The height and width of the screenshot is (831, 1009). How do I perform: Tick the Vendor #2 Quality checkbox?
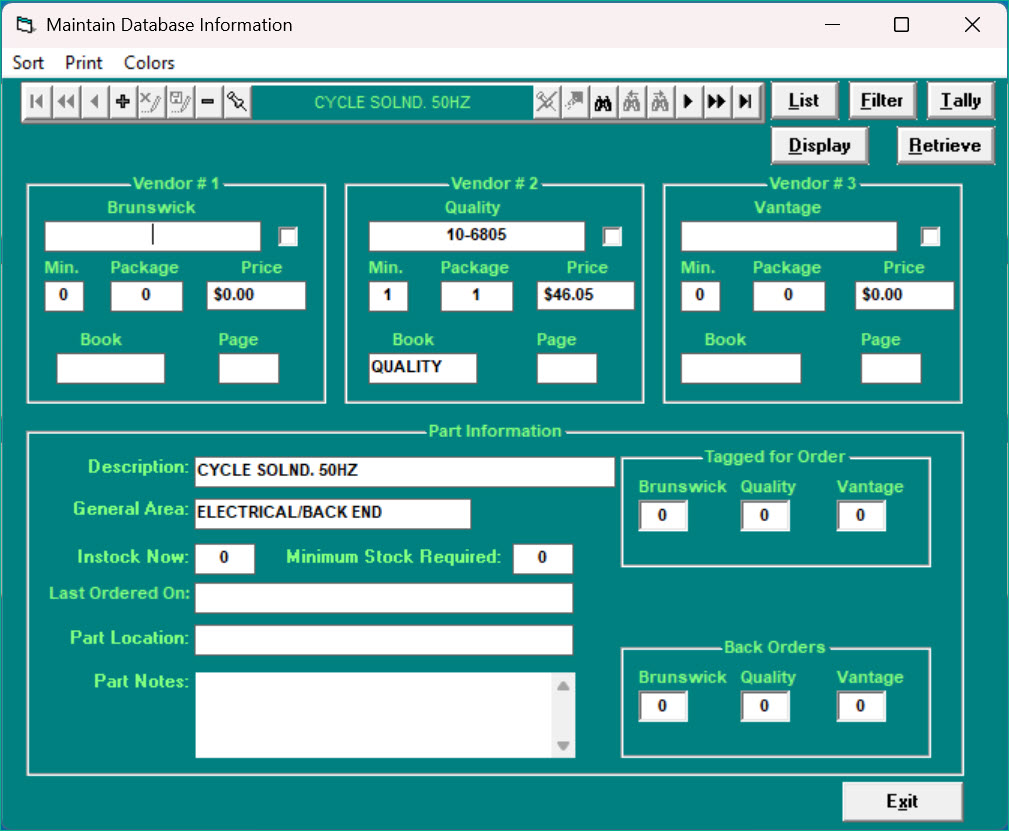[x=612, y=237]
